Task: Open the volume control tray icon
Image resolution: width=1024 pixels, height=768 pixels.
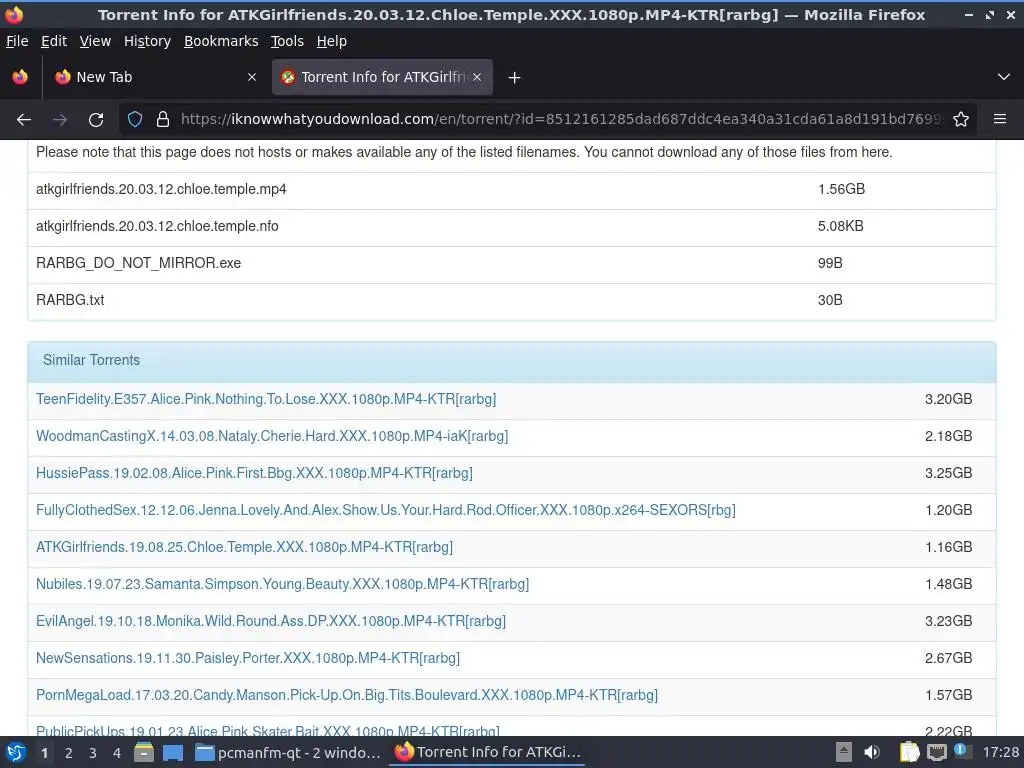Action: point(872,752)
